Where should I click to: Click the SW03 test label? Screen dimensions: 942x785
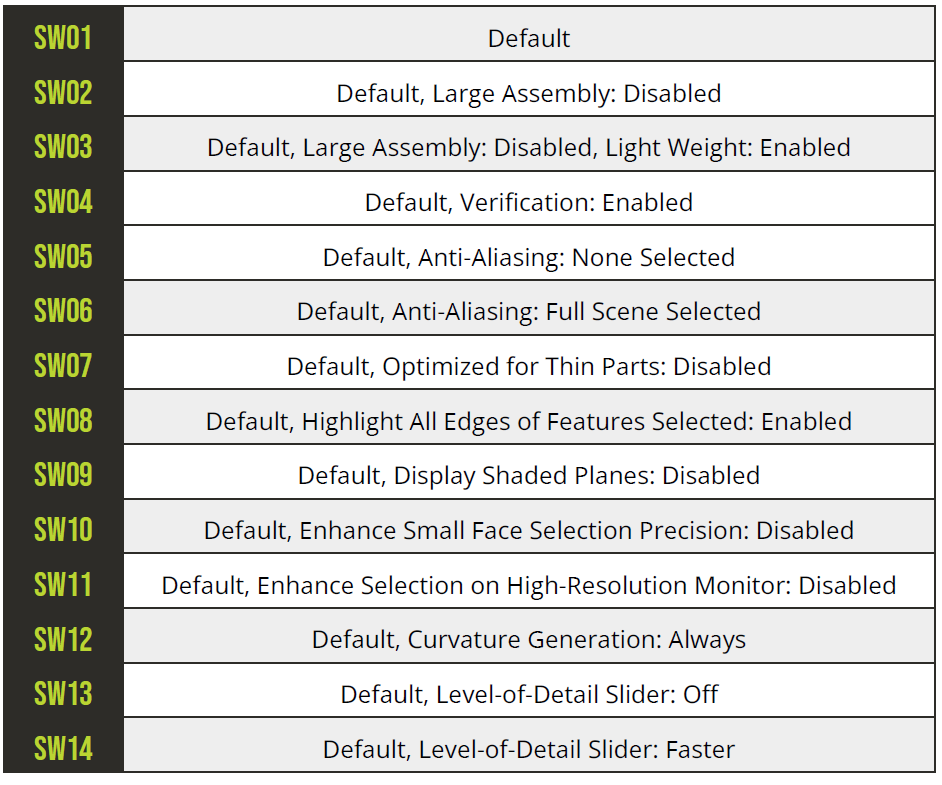63,148
